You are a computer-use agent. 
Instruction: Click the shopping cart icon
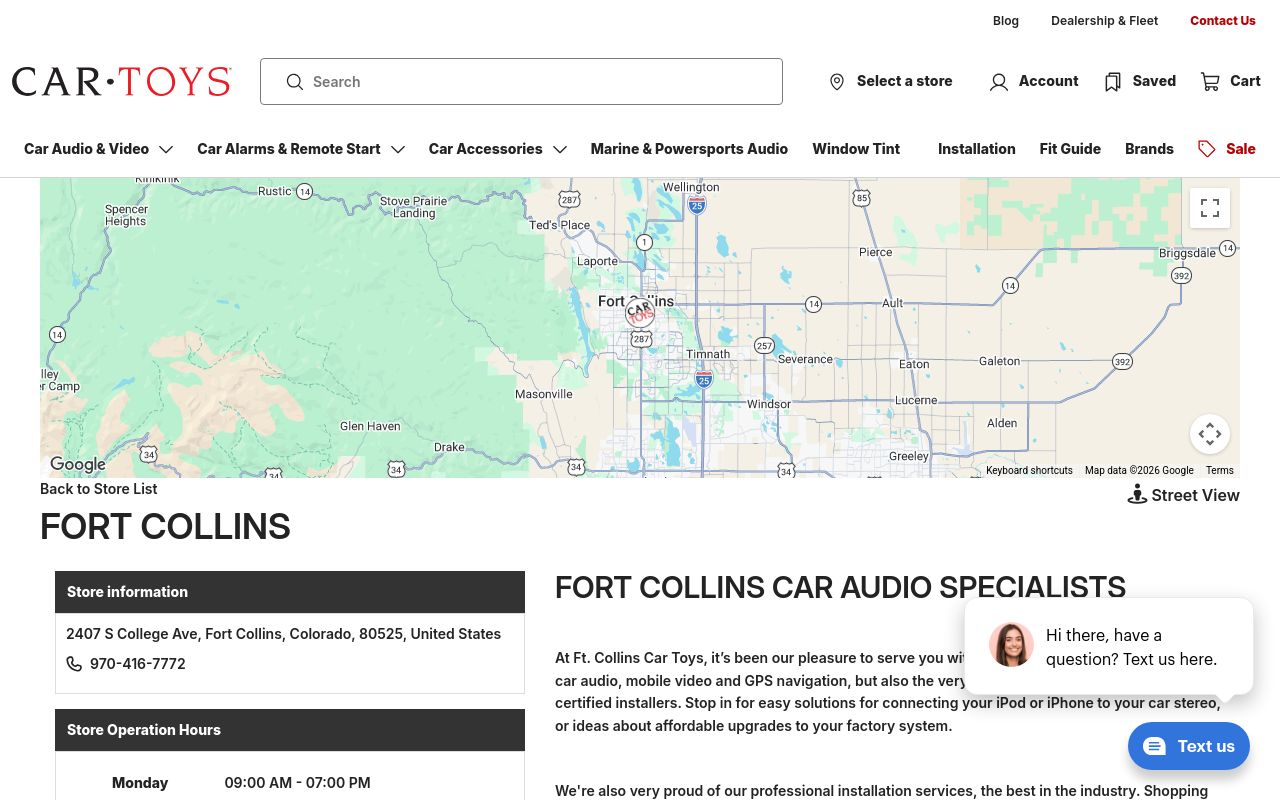coord(1210,82)
